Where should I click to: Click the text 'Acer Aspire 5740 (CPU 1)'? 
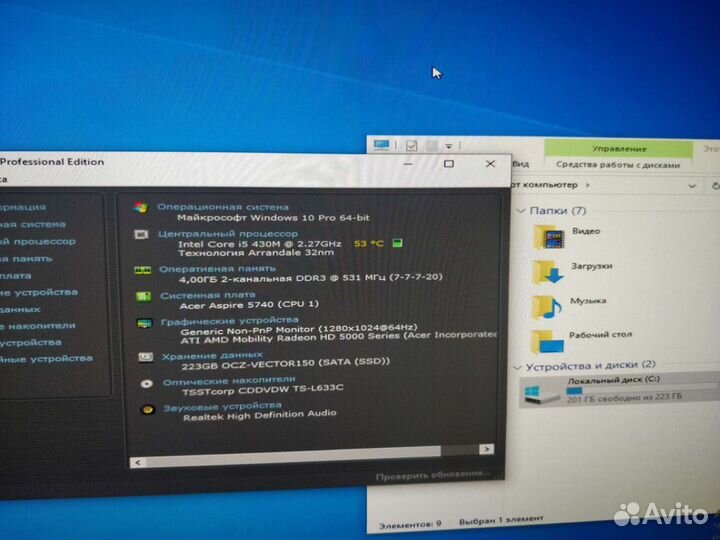249,305
